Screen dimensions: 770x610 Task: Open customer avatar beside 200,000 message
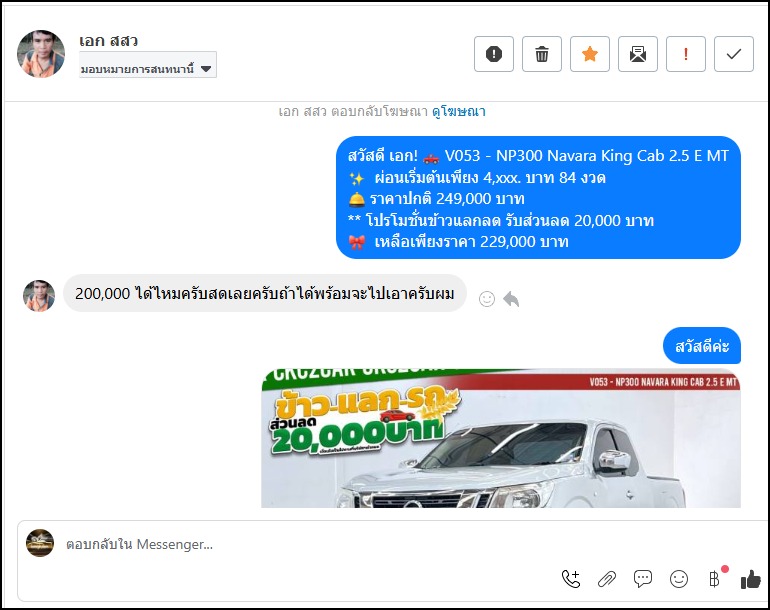pyautogui.click(x=39, y=296)
